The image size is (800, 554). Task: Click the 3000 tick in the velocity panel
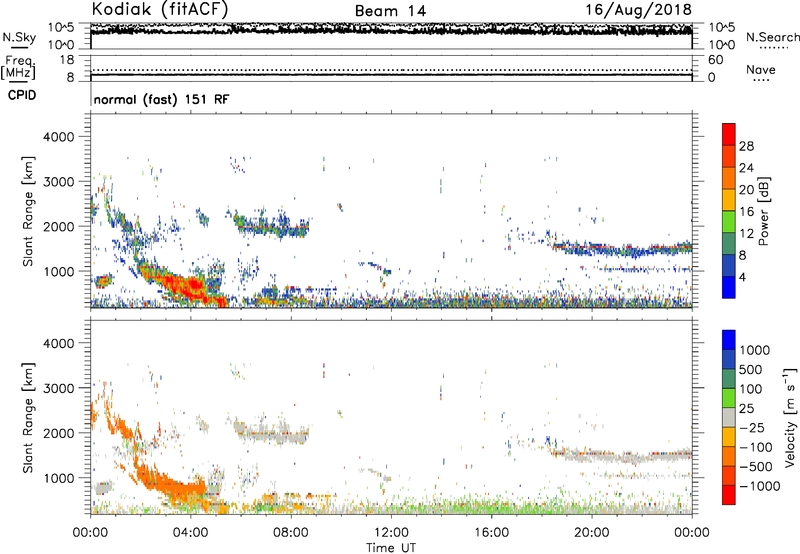(58, 388)
